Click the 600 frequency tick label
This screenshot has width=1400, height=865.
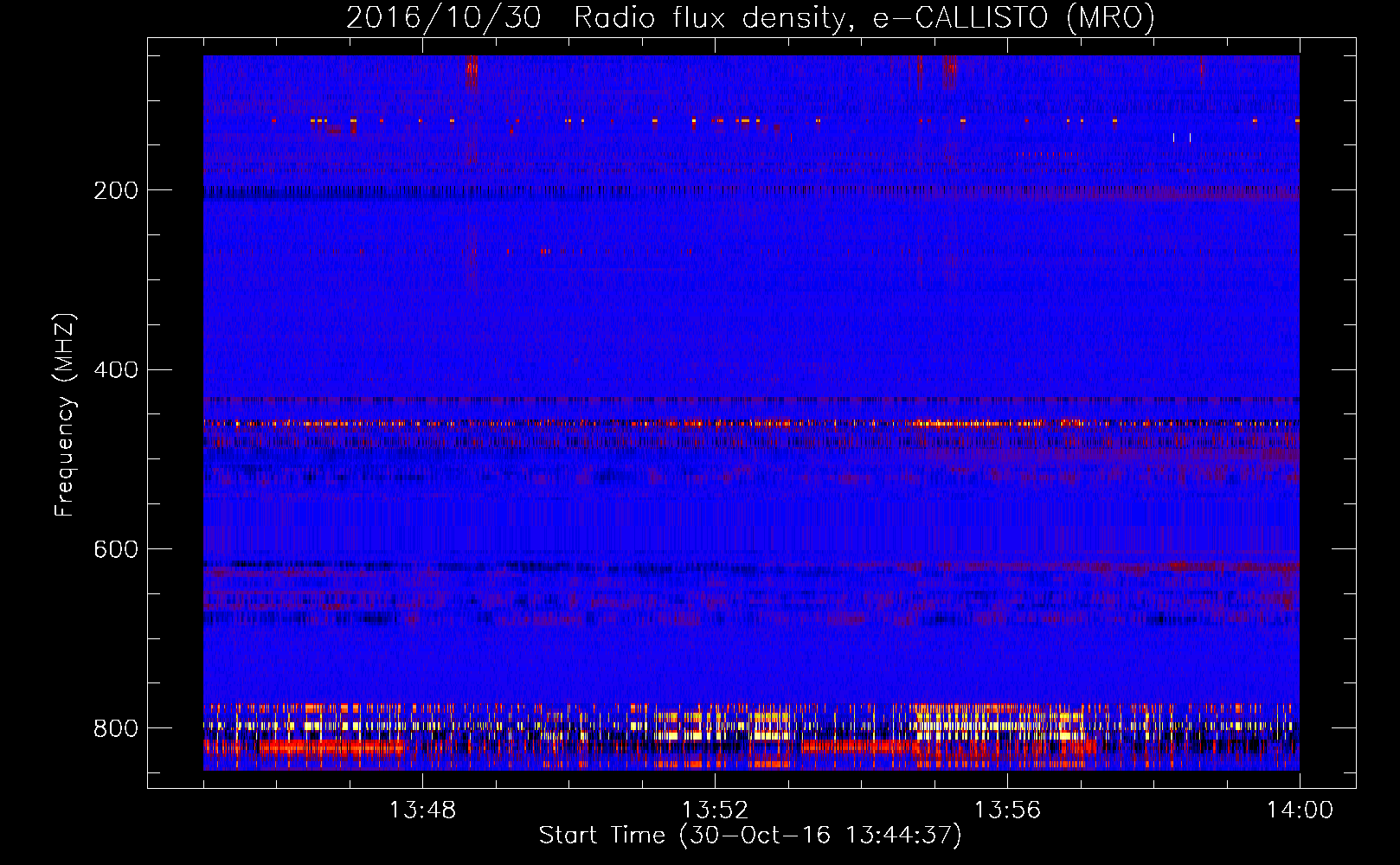tap(116, 550)
